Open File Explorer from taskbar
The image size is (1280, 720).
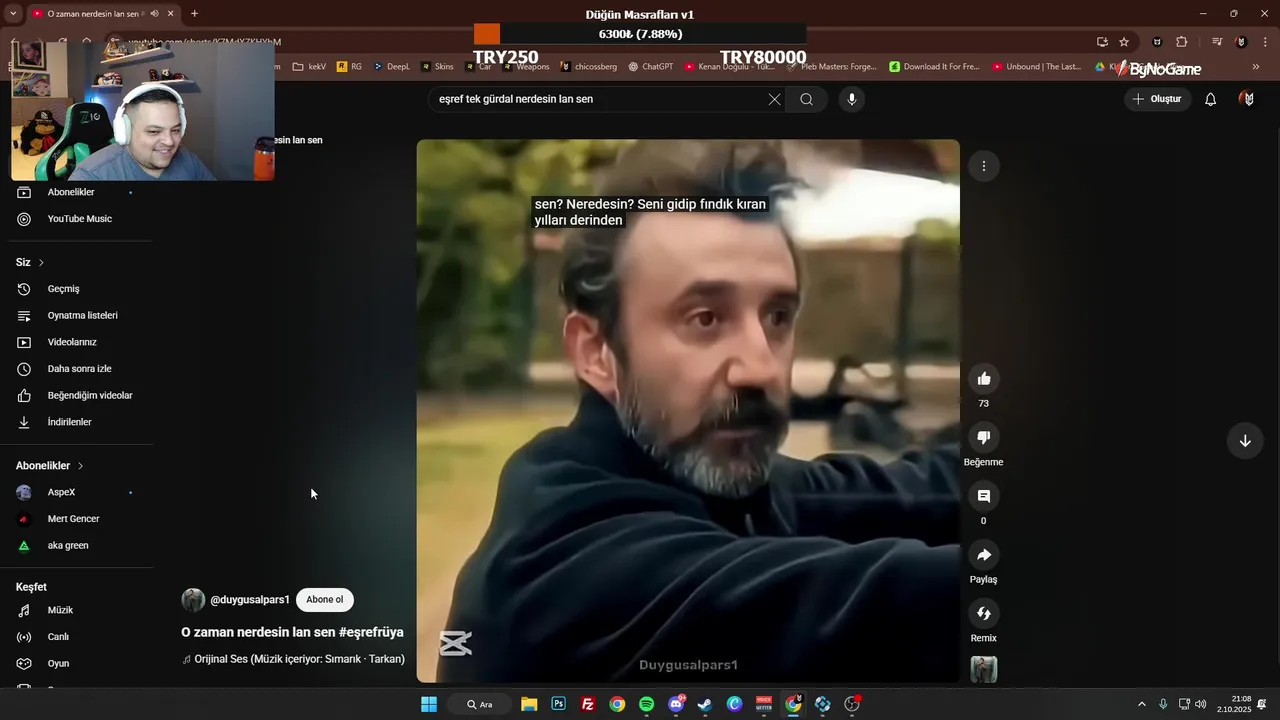[x=529, y=704]
